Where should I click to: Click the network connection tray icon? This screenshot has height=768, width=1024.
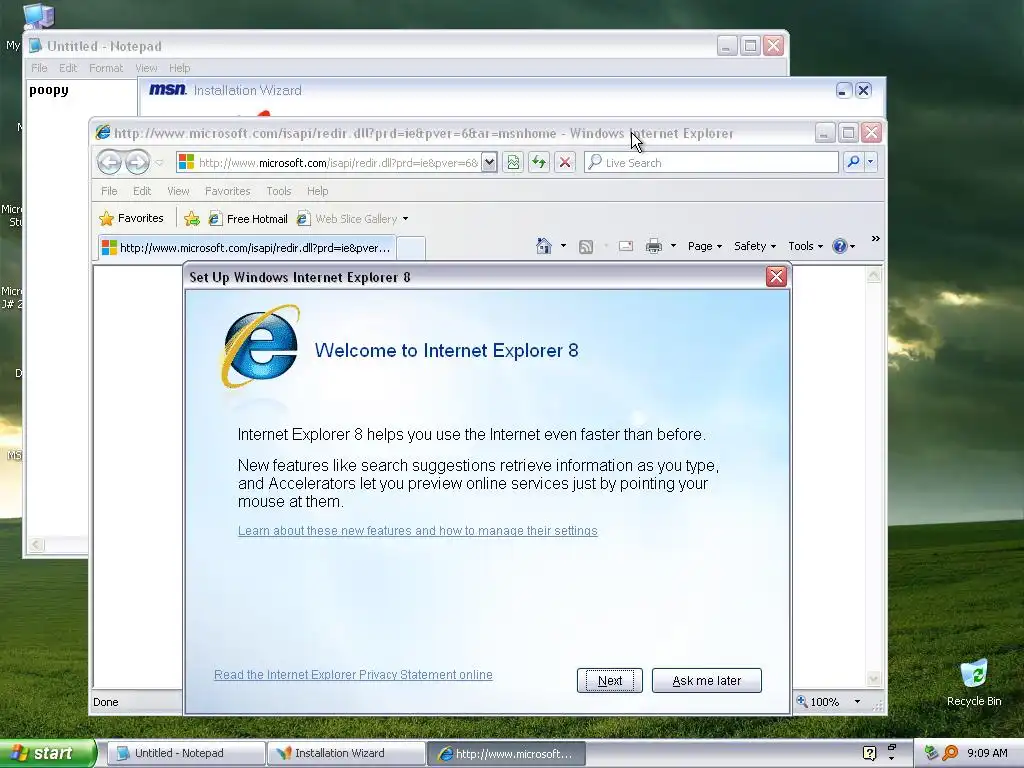click(x=931, y=753)
